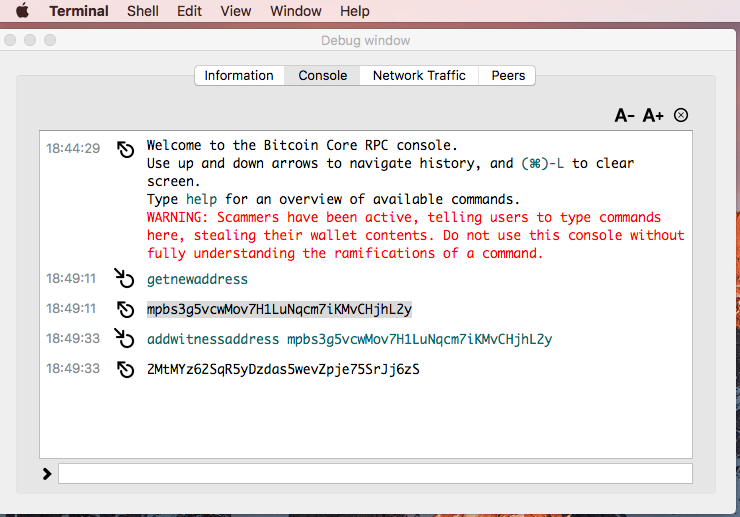
Task: Click the getnewaddress command text
Action: tap(197, 279)
